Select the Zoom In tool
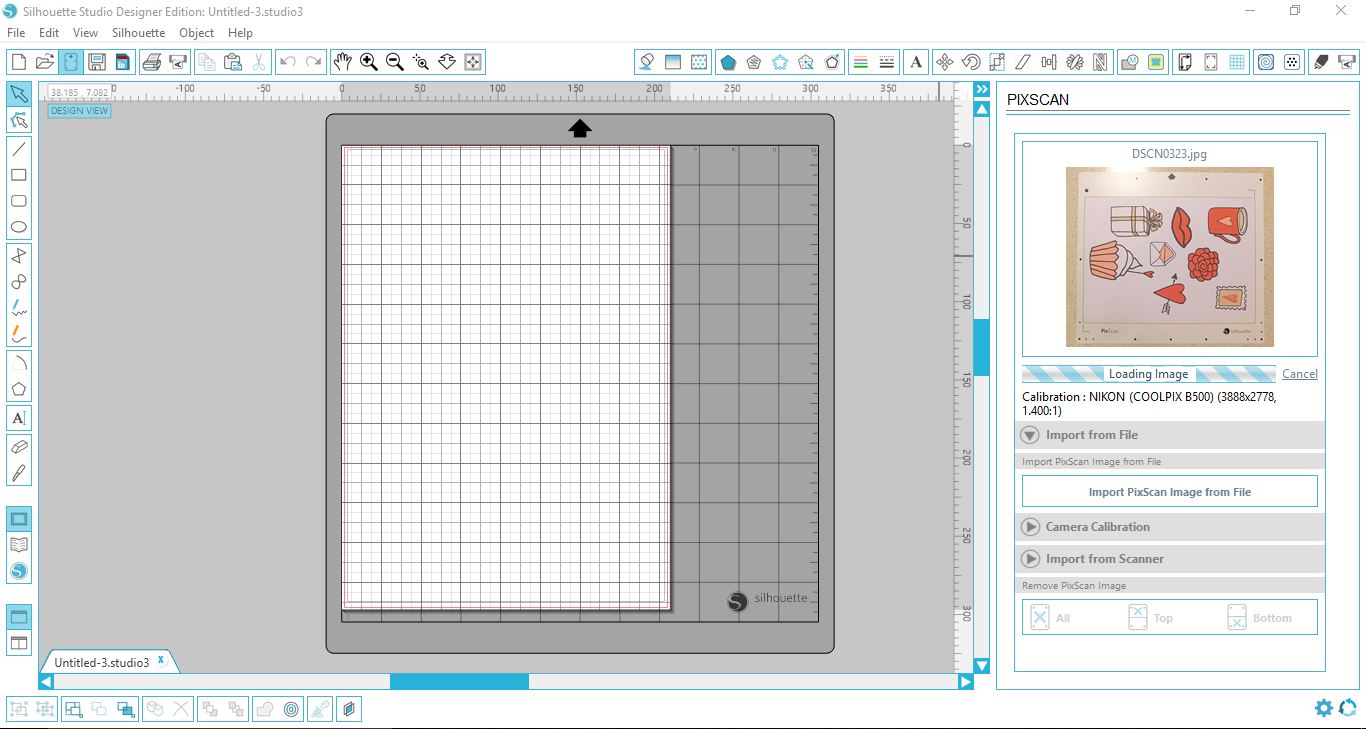The image size is (1366, 729). 368,61
